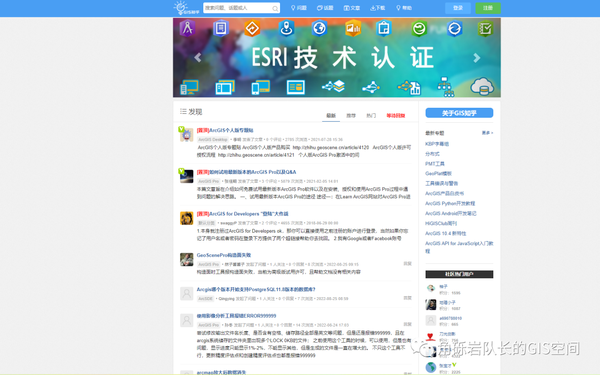Switch to the 热门 tab
This screenshot has height=375, width=600.
click(x=371, y=116)
